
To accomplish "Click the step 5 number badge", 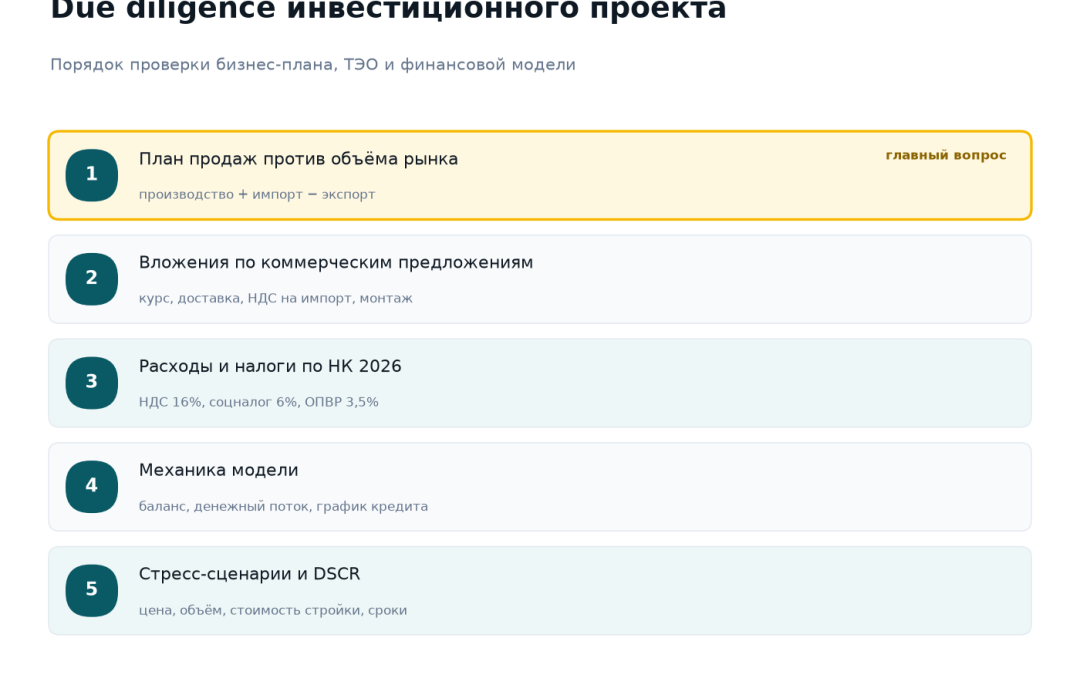I will click(x=92, y=590).
